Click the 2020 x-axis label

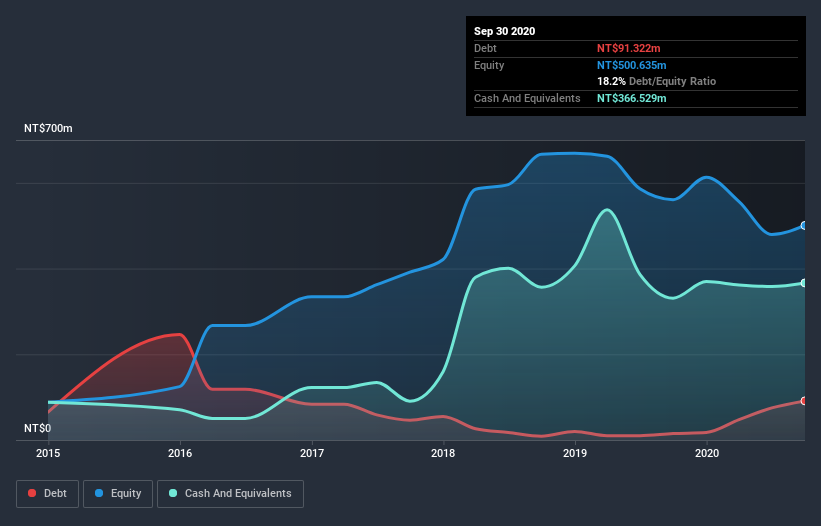coord(707,453)
